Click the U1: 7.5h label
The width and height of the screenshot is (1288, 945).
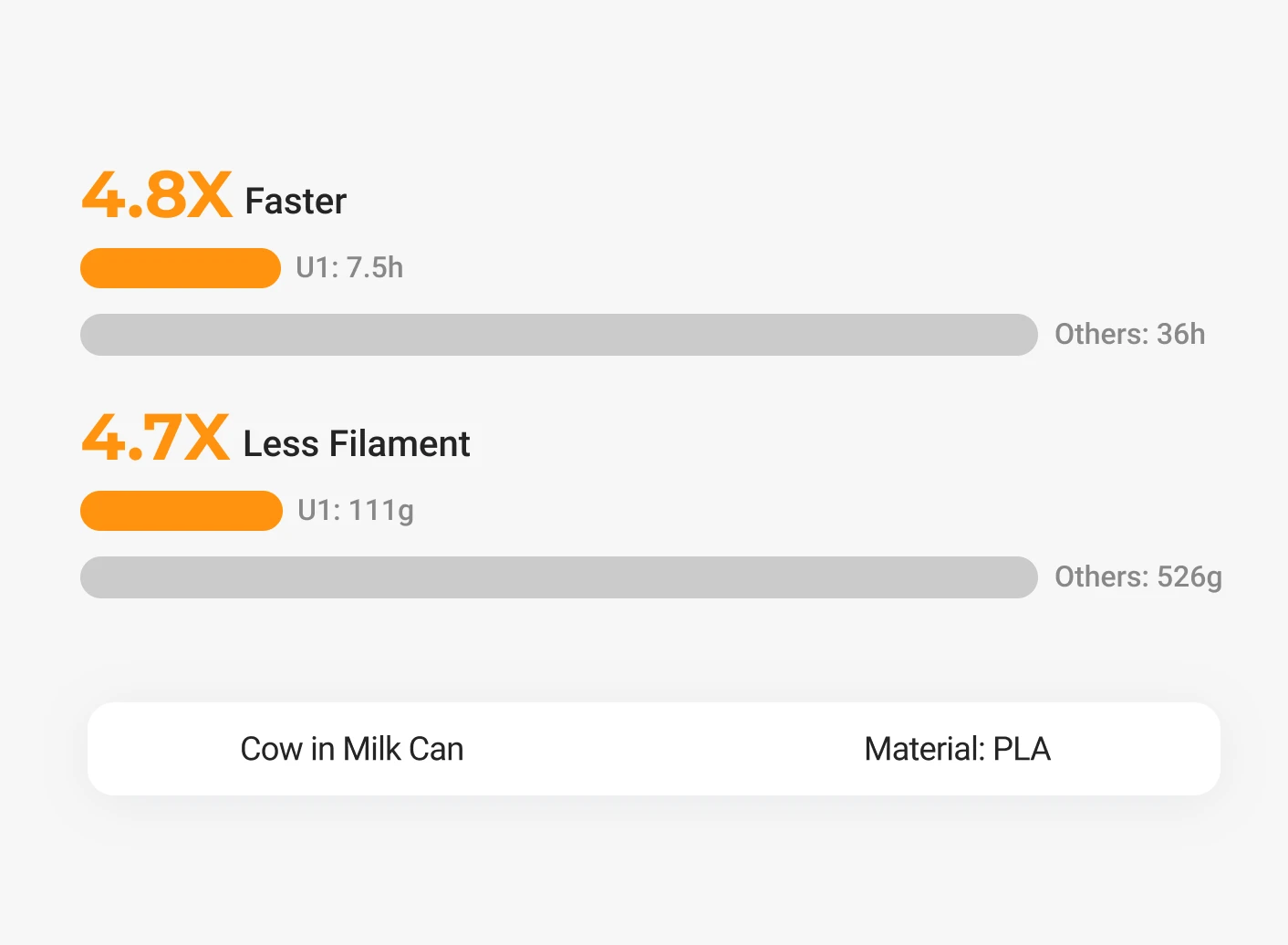349,268
